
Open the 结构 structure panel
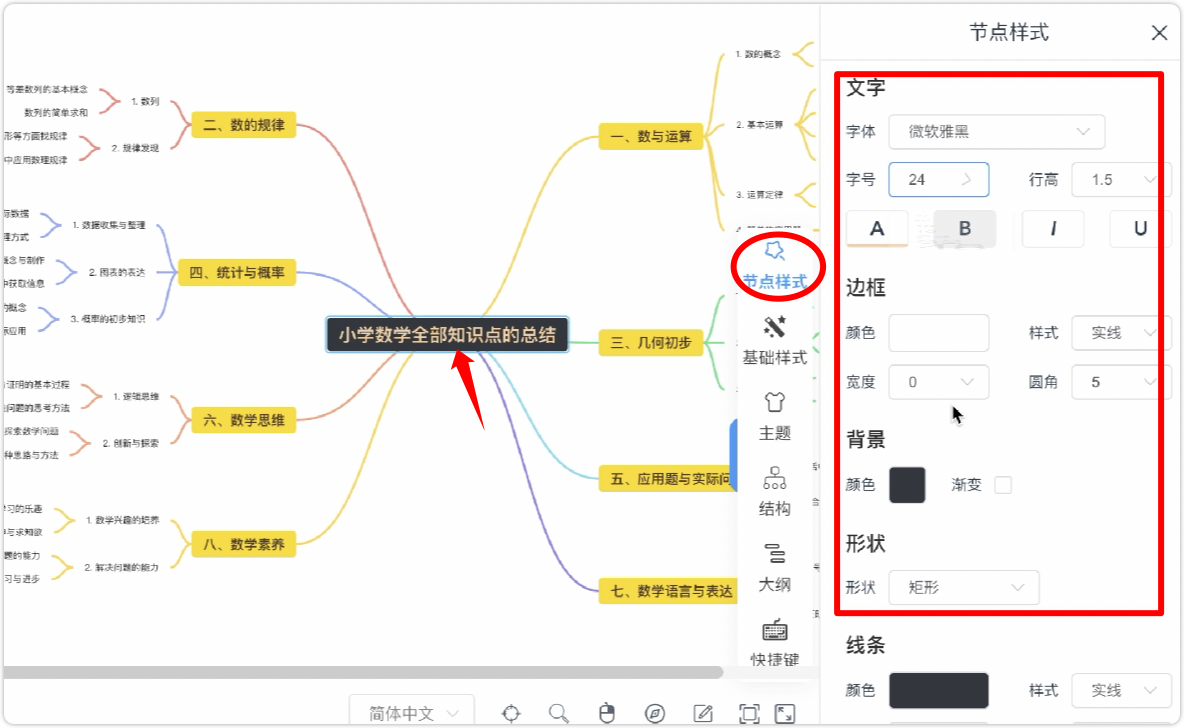(x=775, y=492)
